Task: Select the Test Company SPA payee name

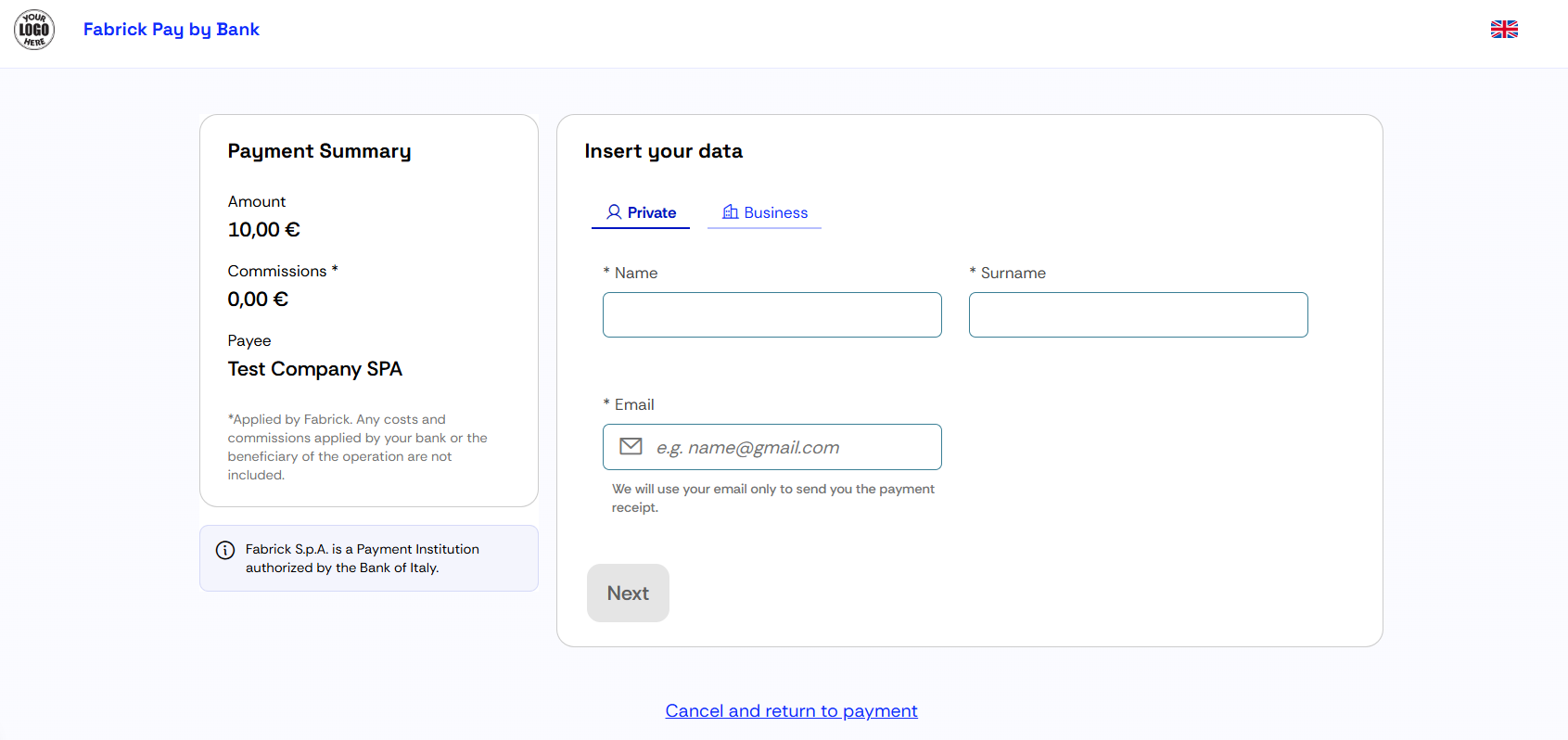Action: pos(315,369)
